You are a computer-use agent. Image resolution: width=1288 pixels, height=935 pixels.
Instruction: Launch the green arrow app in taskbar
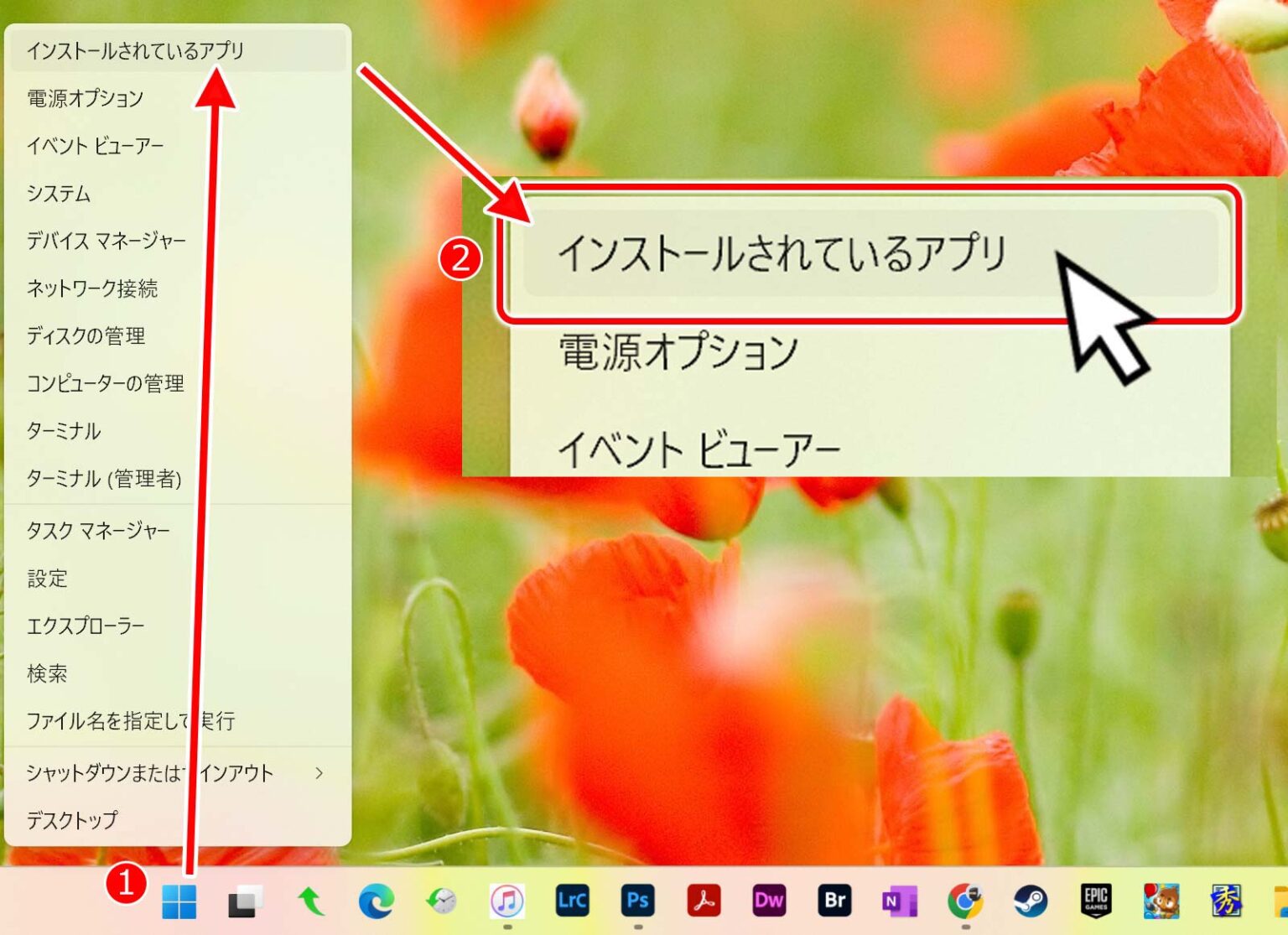[x=311, y=901]
